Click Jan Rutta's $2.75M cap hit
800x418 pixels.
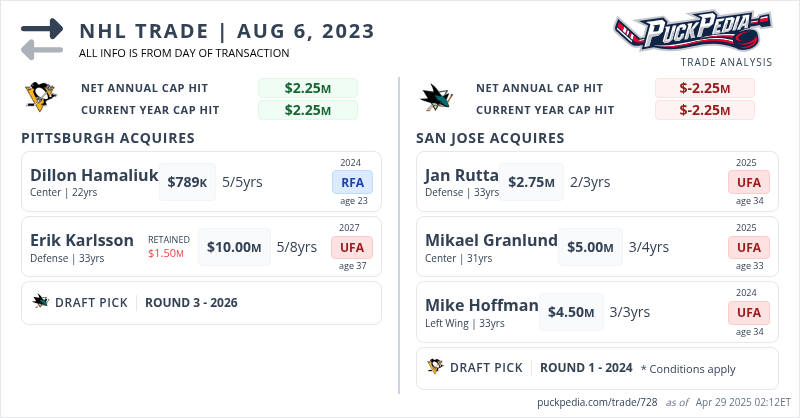coord(531,182)
